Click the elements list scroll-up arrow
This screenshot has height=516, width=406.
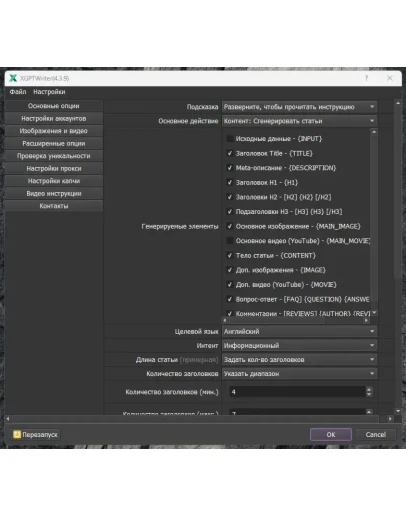coord(374,132)
